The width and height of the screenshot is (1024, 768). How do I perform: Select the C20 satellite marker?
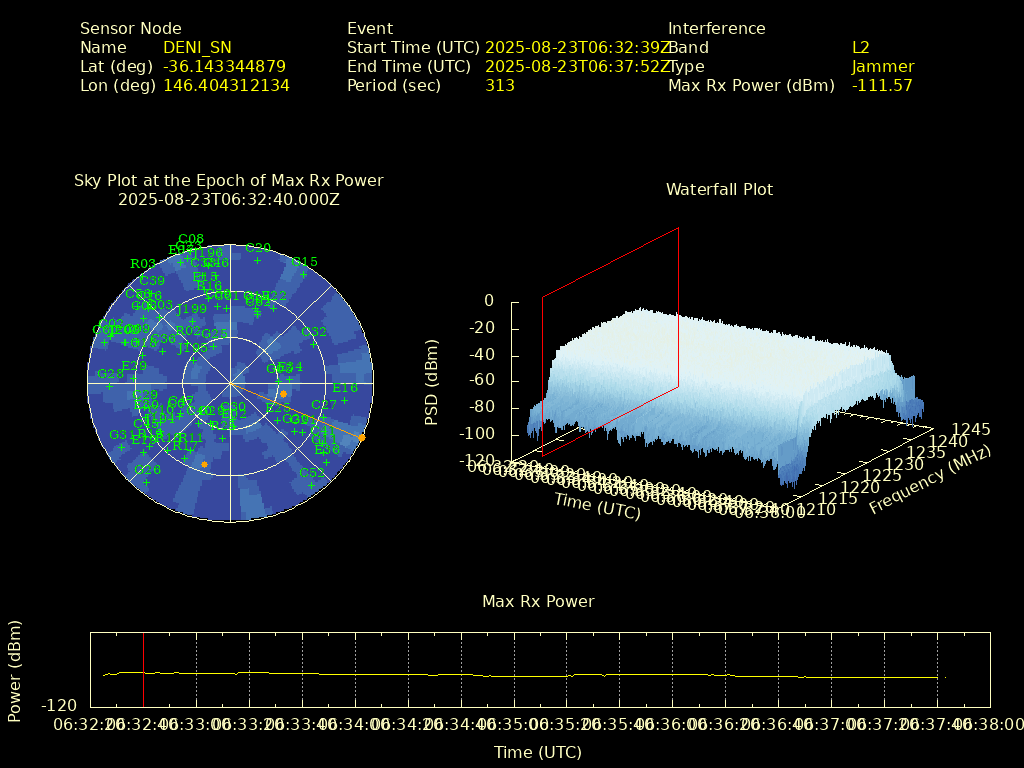[x=258, y=259]
